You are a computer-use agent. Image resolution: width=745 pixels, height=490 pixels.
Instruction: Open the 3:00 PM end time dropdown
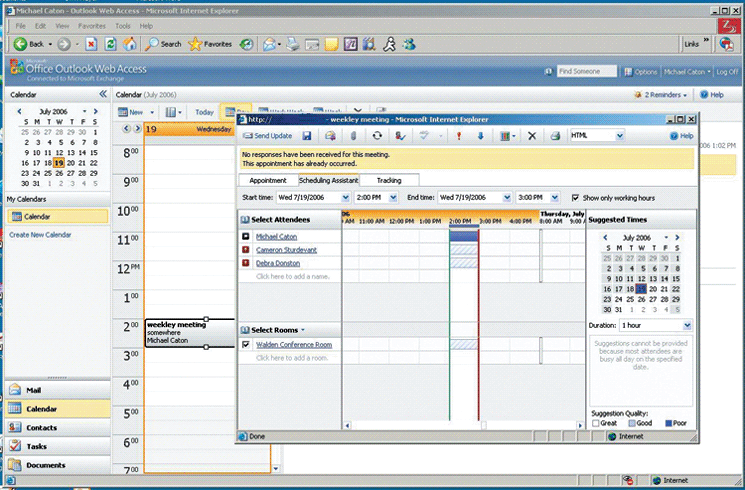554,198
